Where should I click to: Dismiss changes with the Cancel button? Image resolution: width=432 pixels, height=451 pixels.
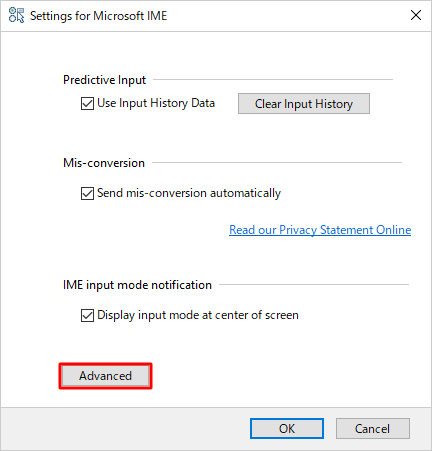pyautogui.click(x=373, y=429)
